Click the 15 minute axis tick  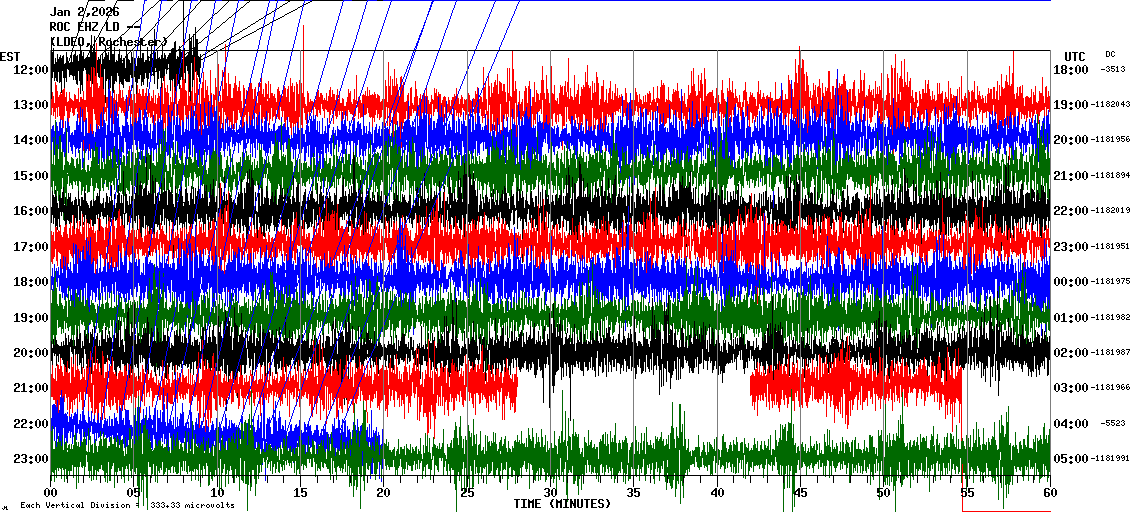[x=300, y=493]
